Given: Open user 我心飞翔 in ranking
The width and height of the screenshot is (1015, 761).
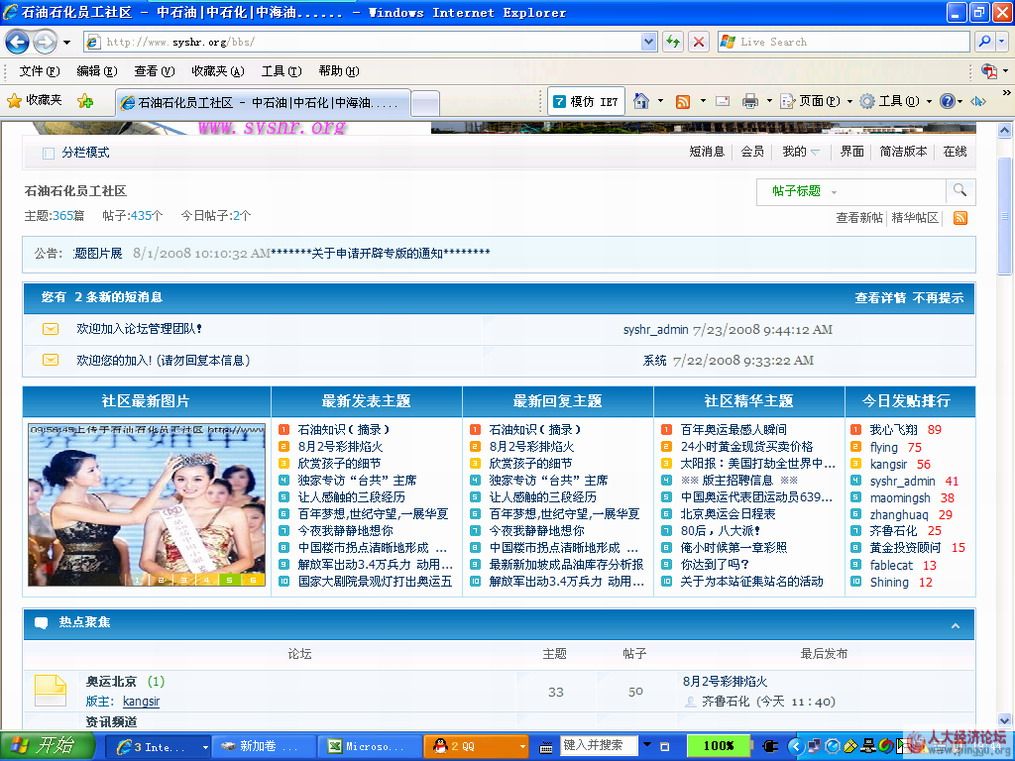Looking at the screenshot, I should point(893,430).
